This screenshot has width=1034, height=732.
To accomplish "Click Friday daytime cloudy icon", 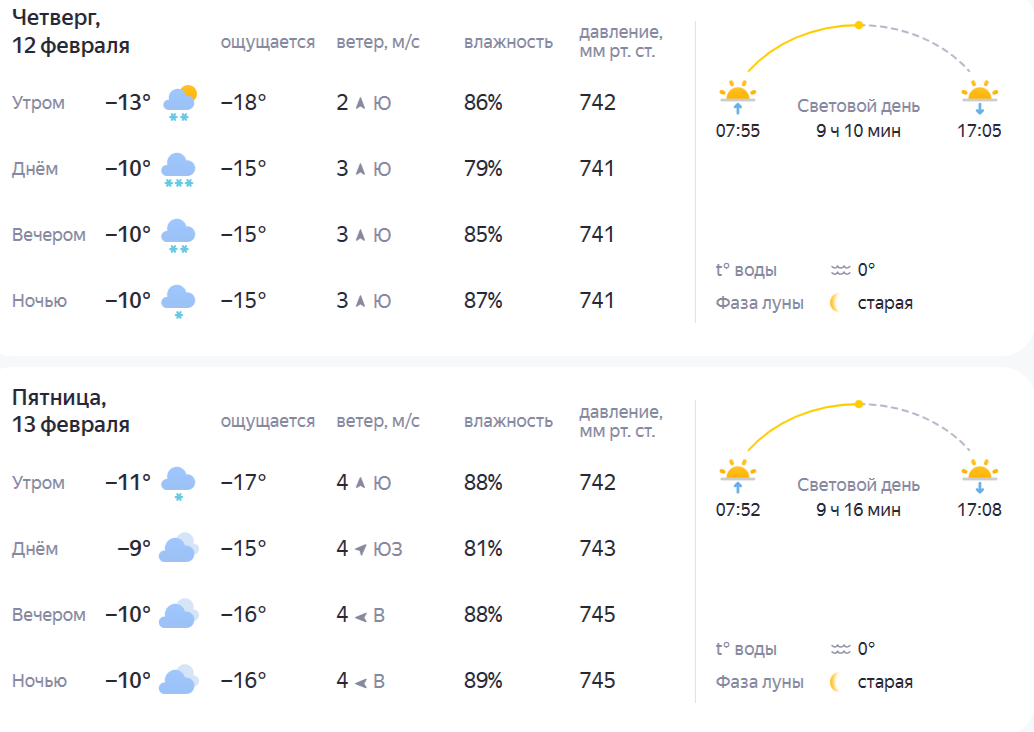I will click(x=178, y=549).
